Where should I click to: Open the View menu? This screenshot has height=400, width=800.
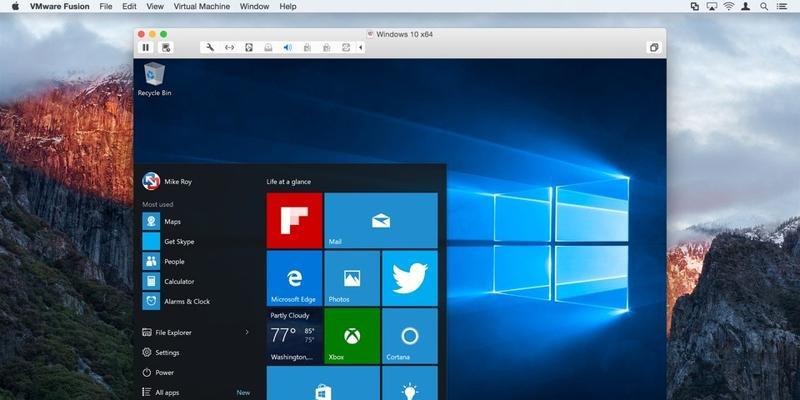[x=155, y=7]
